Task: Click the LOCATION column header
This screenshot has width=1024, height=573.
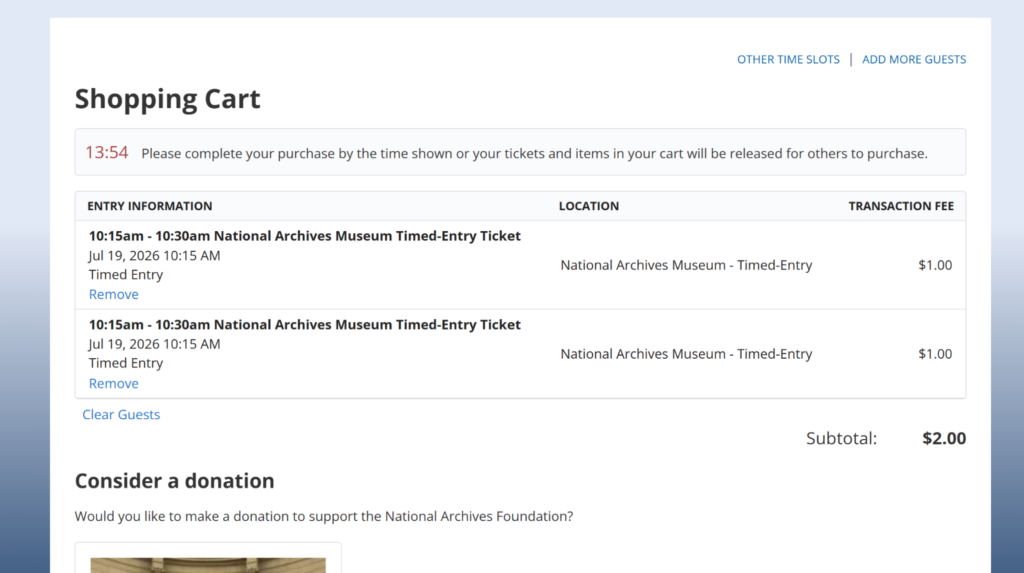Action: coord(588,206)
